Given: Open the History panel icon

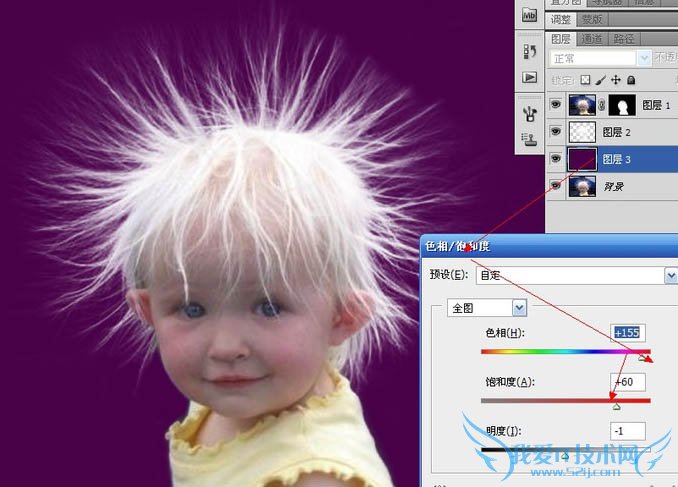Looking at the screenshot, I should [x=530, y=50].
